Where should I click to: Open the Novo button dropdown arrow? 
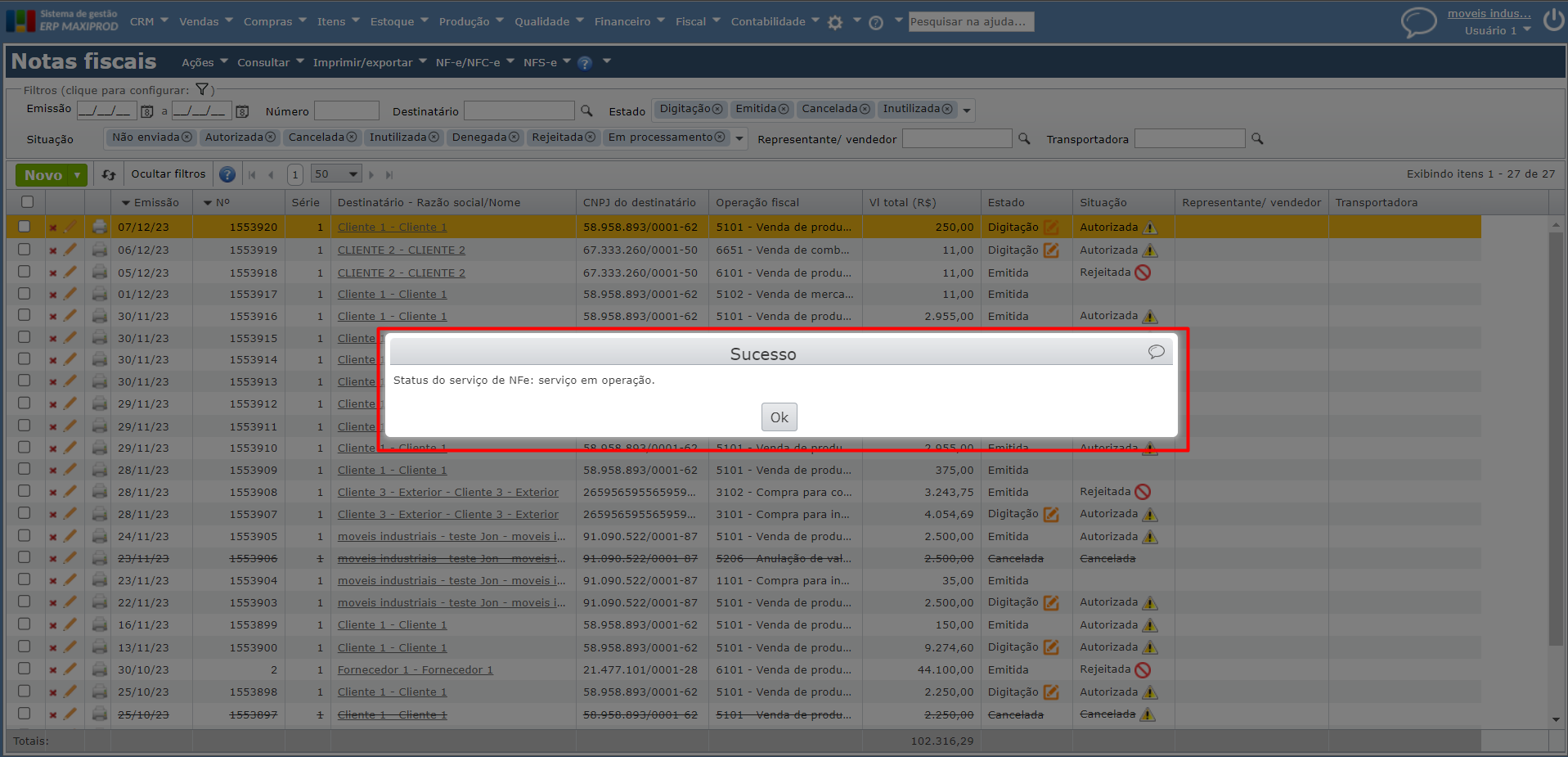[77, 175]
